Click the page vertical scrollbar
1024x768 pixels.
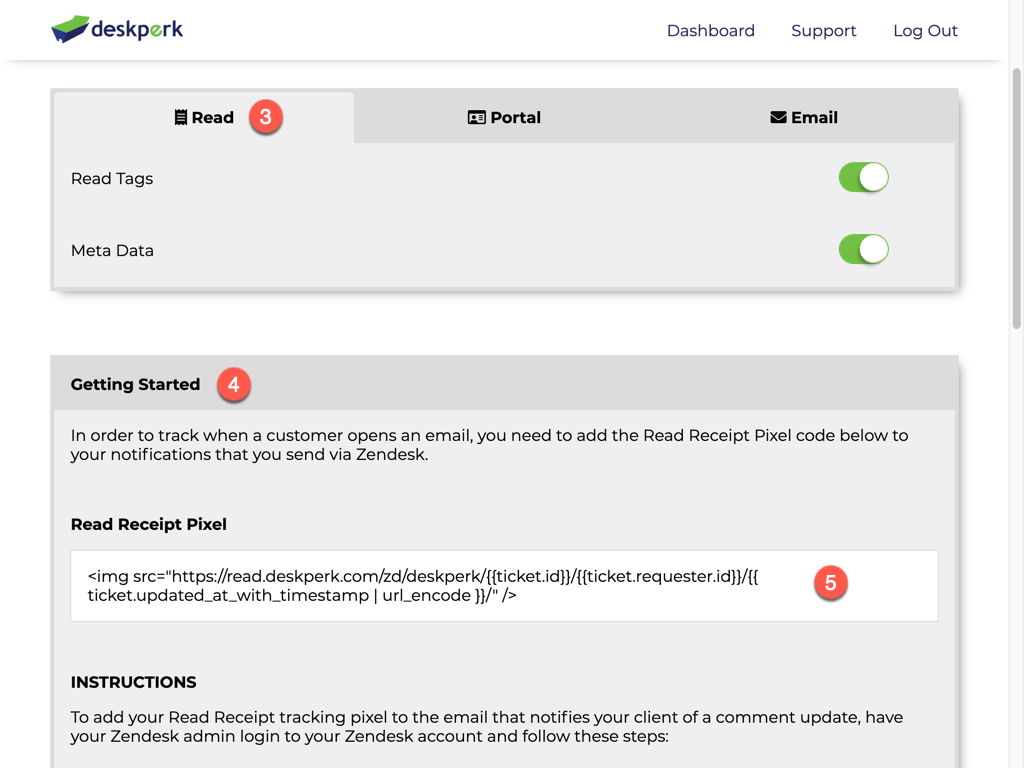[x=1017, y=200]
